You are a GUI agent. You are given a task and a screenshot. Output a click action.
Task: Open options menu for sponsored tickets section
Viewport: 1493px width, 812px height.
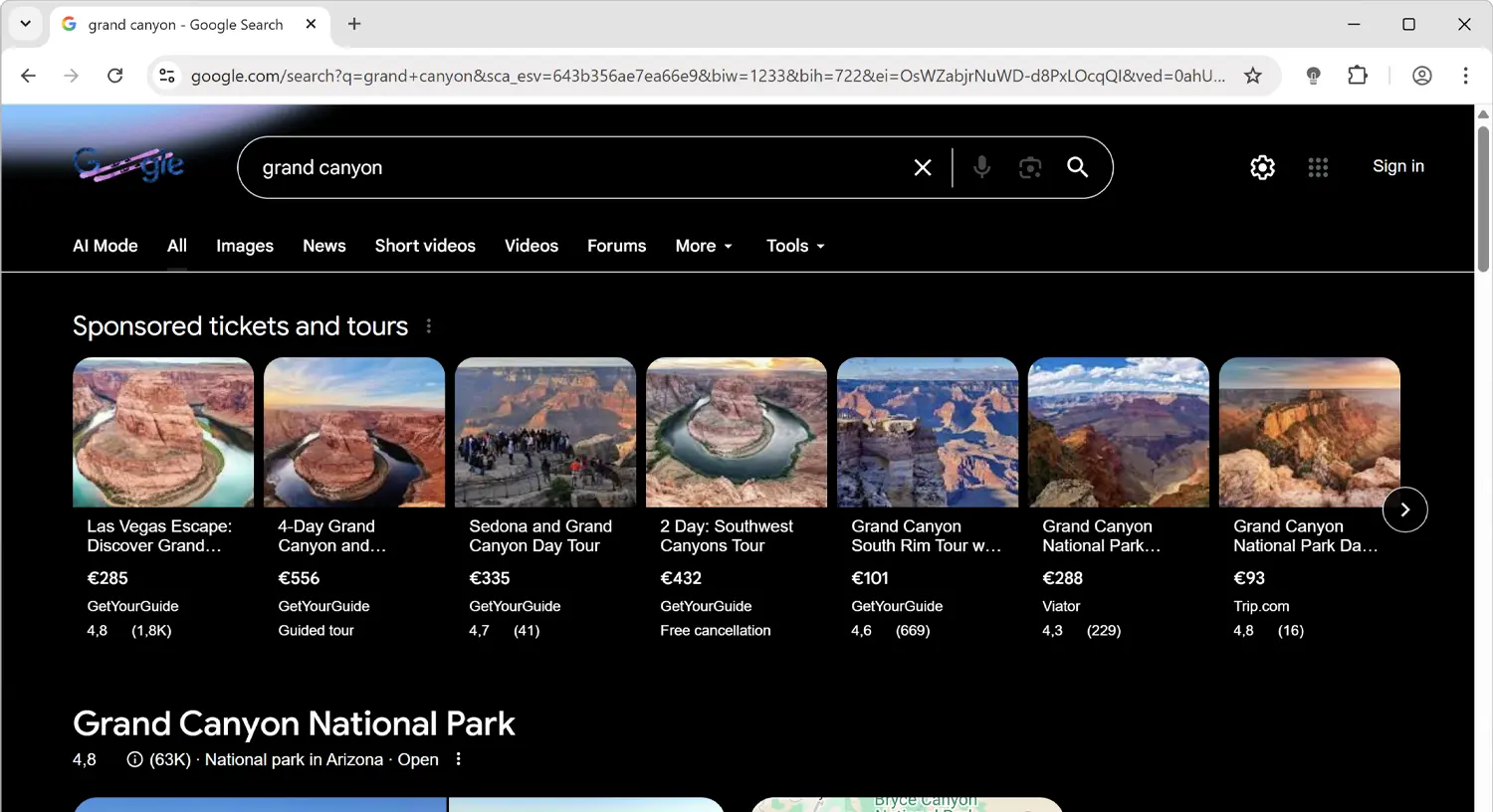tap(429, 325)
